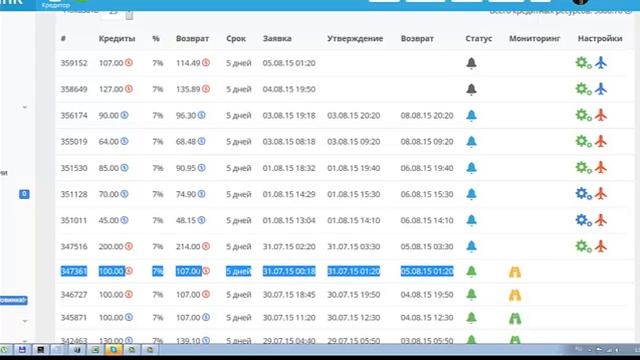Open yellow binoculars monitoring for loan 347361
This screenshot has height=360, width=640.
[x=515, y=272]
